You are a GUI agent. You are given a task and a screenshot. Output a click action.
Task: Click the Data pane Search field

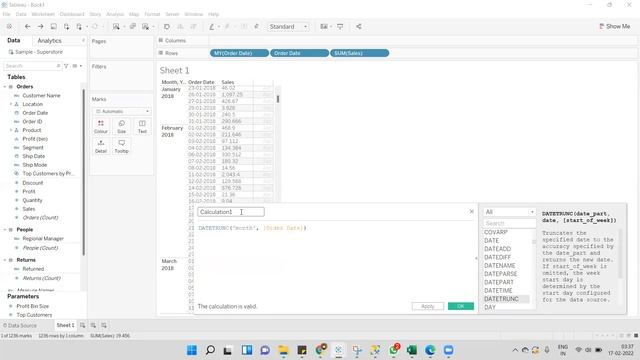33,66
